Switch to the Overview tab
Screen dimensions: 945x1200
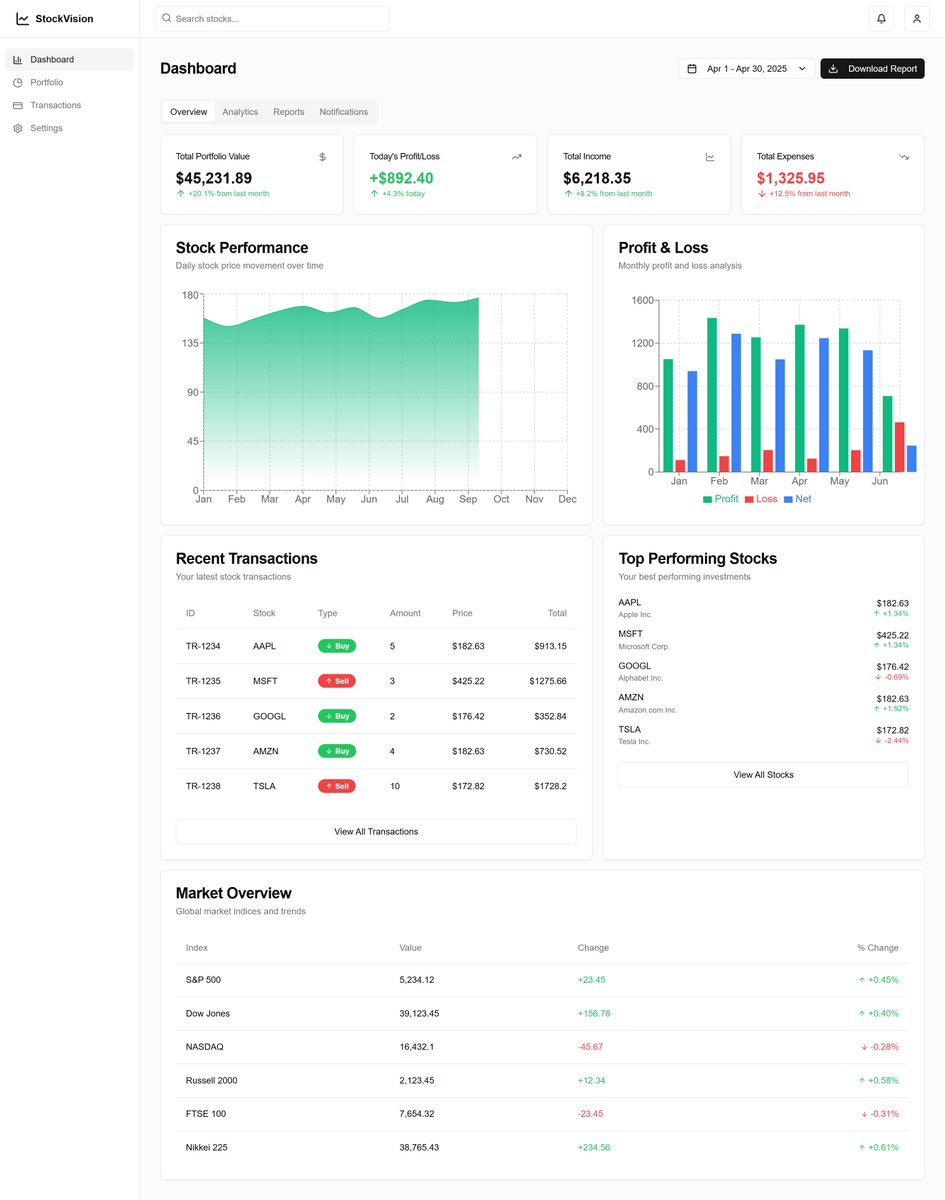tap(188, 112)
